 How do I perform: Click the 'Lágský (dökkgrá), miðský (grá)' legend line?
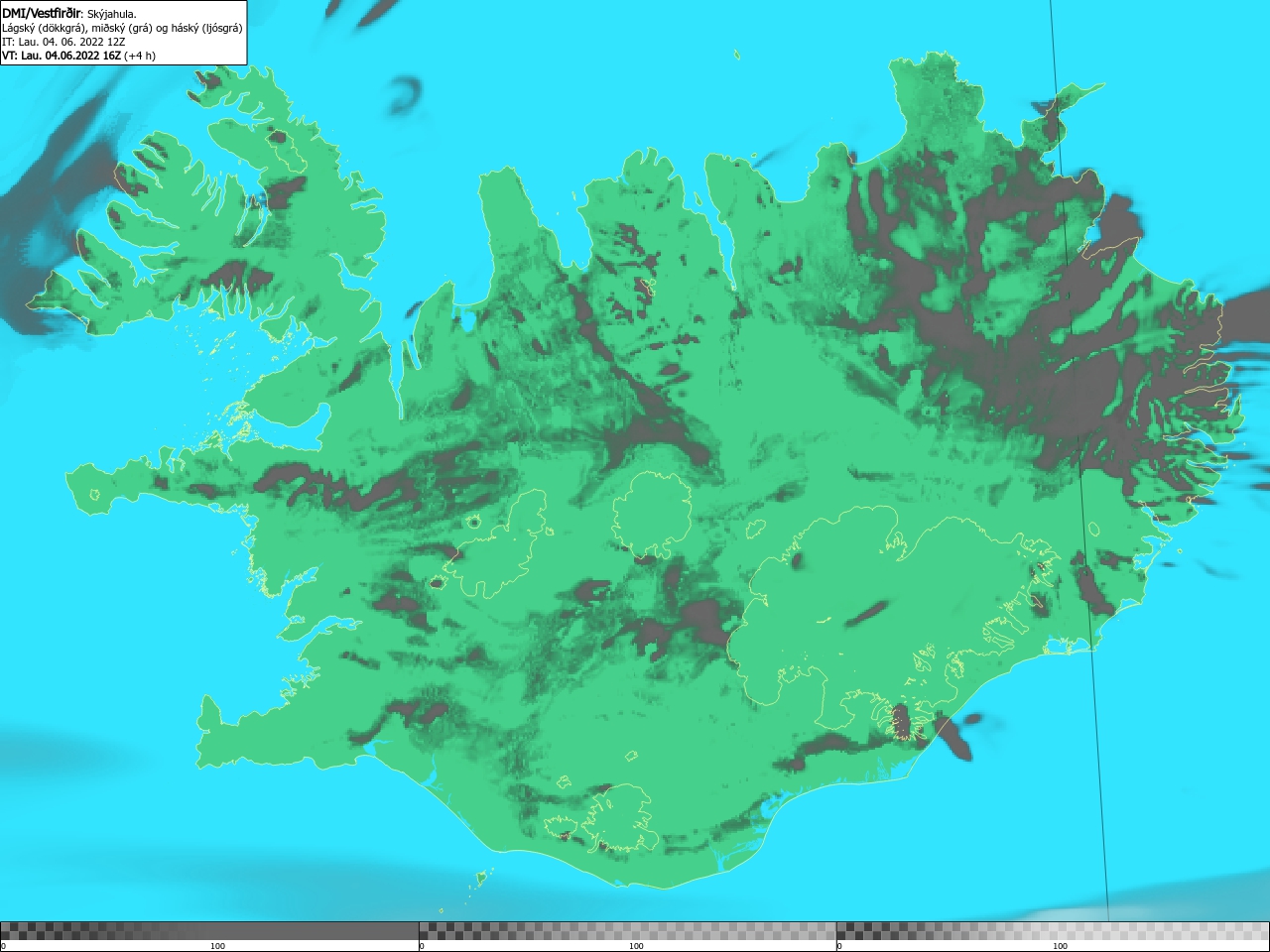point(122,28)
